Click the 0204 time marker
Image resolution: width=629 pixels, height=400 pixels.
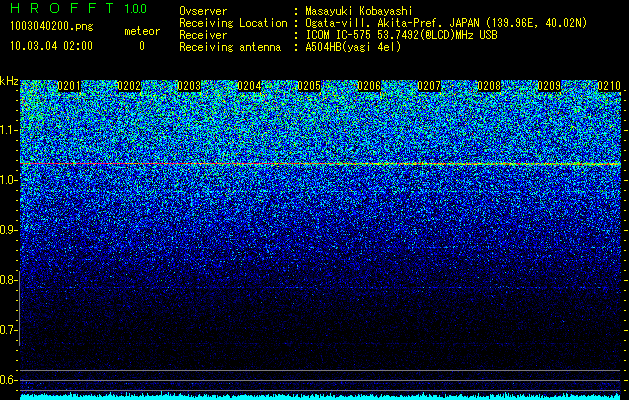pyautogui.click(x=249, y=86)
